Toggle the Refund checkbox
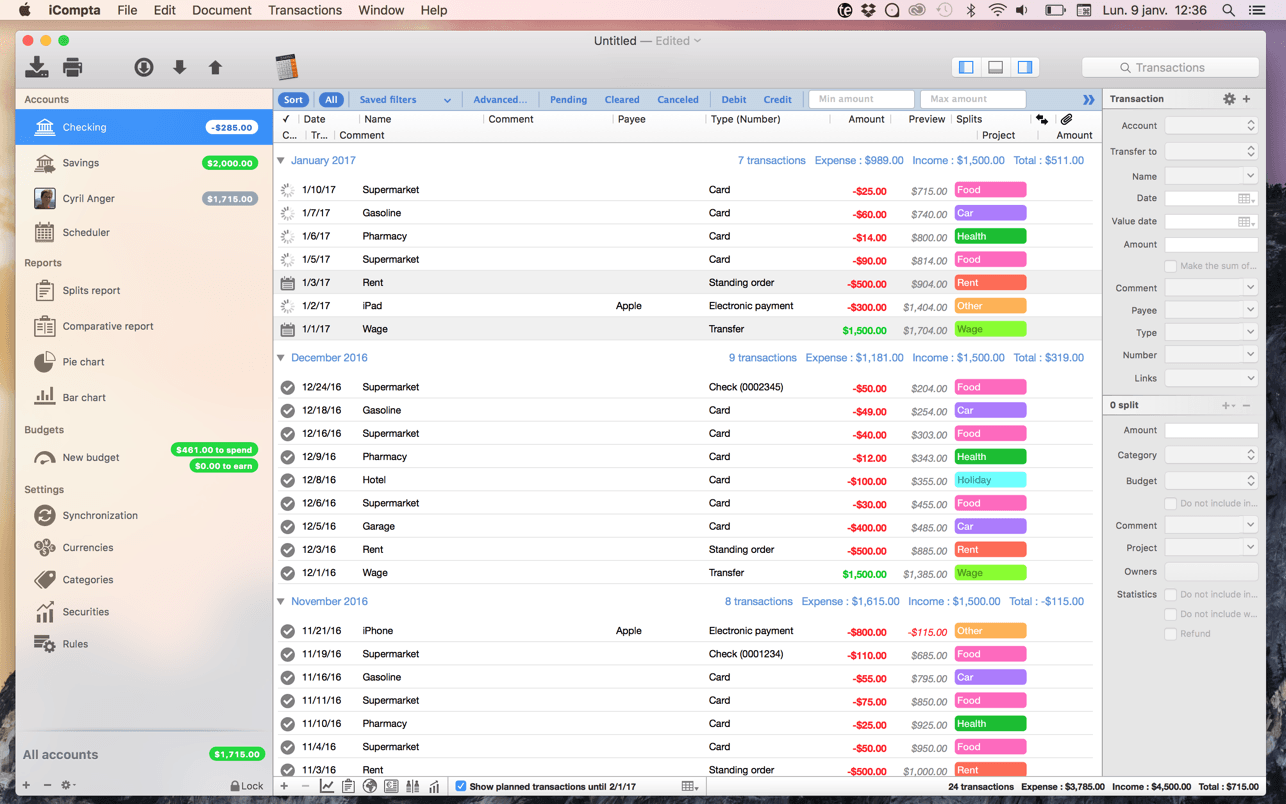Image resolution: width=1286 pixels, height=804 pixels. (x=1170, y=633)
